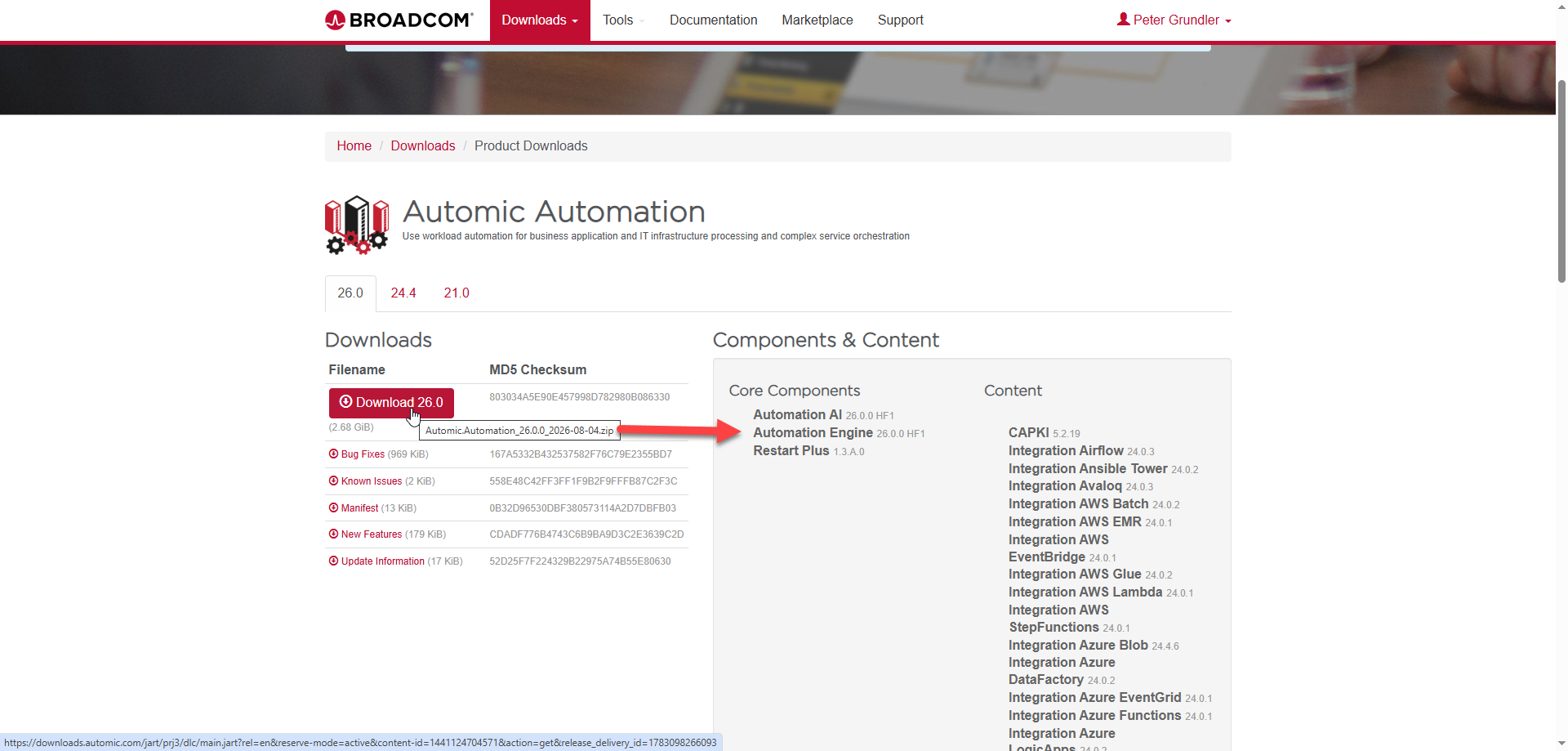Click the download icon next to New Features
1568x751 pixels.
pyautogui.click(x=333, y=534)
